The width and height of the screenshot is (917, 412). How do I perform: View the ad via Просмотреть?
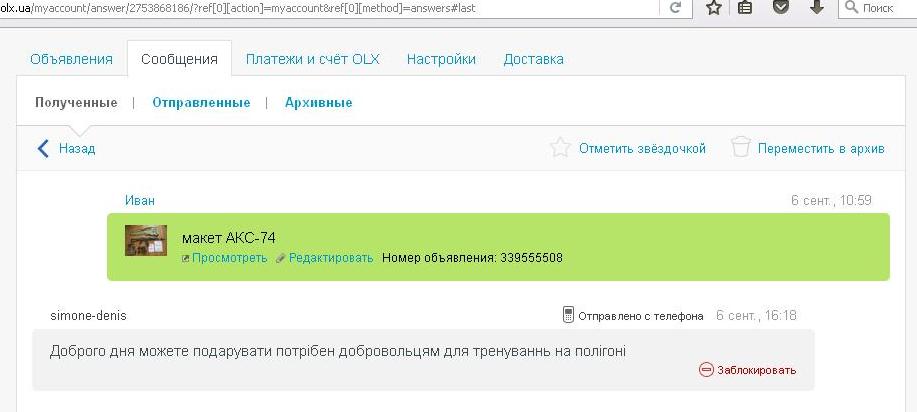[x=230, y=258]
